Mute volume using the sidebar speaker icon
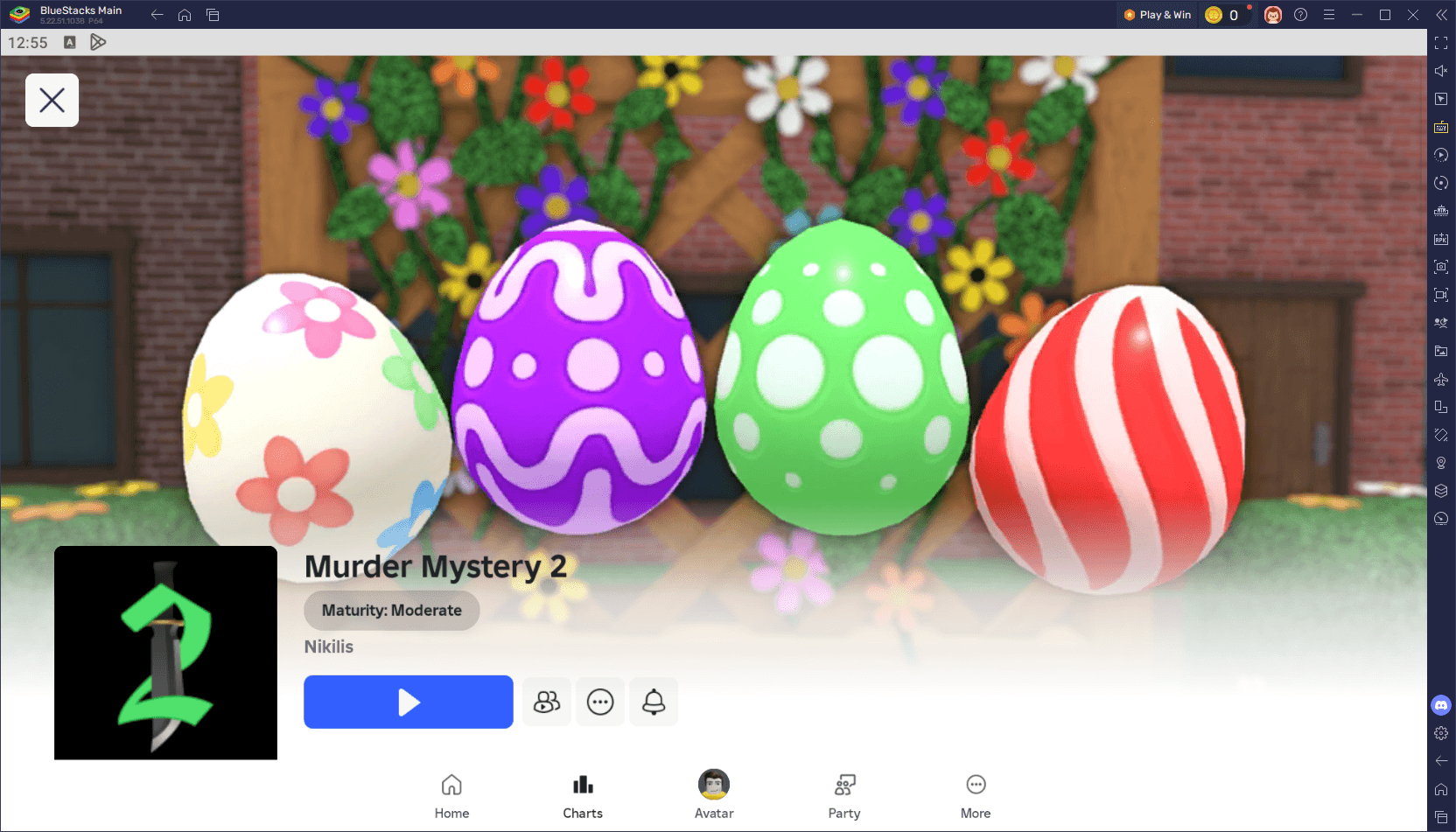The height and width of the screenshot is (832, 1456). 1441,71
